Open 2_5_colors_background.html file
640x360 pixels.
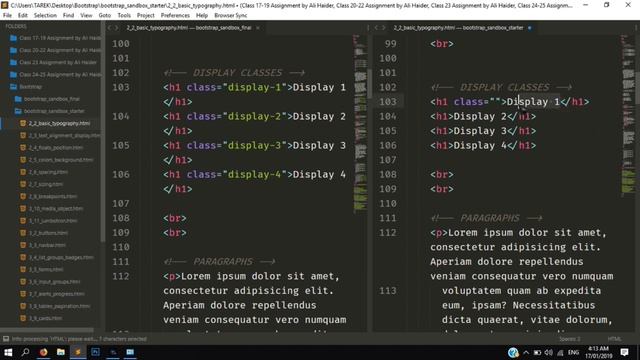coord(56,160)
